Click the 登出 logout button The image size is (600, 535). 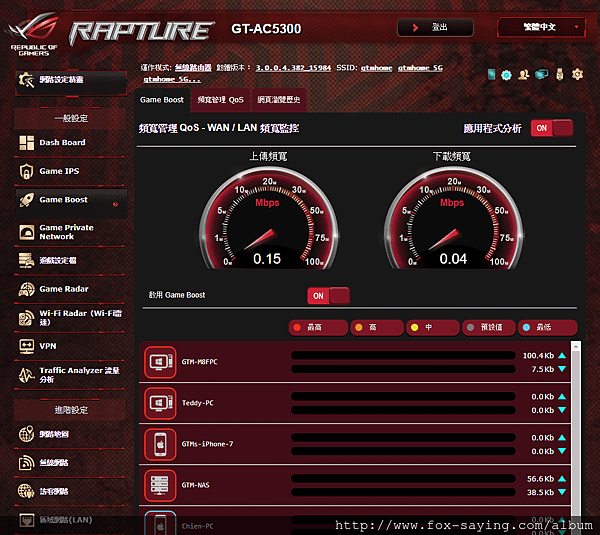click(x=435, y=27)
